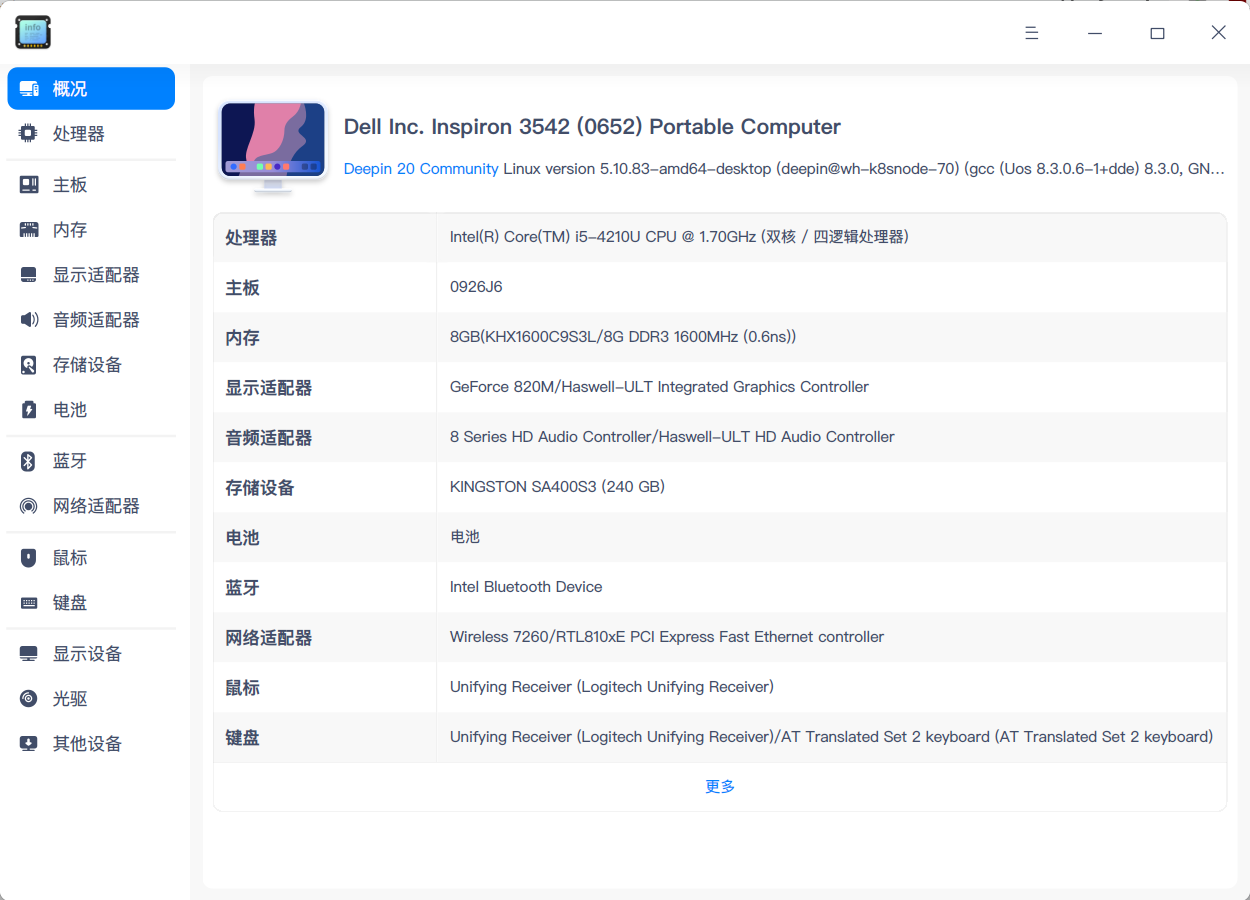
Task: Open the 显示设备 sidebar entry
Action: [x=91, y=654]
